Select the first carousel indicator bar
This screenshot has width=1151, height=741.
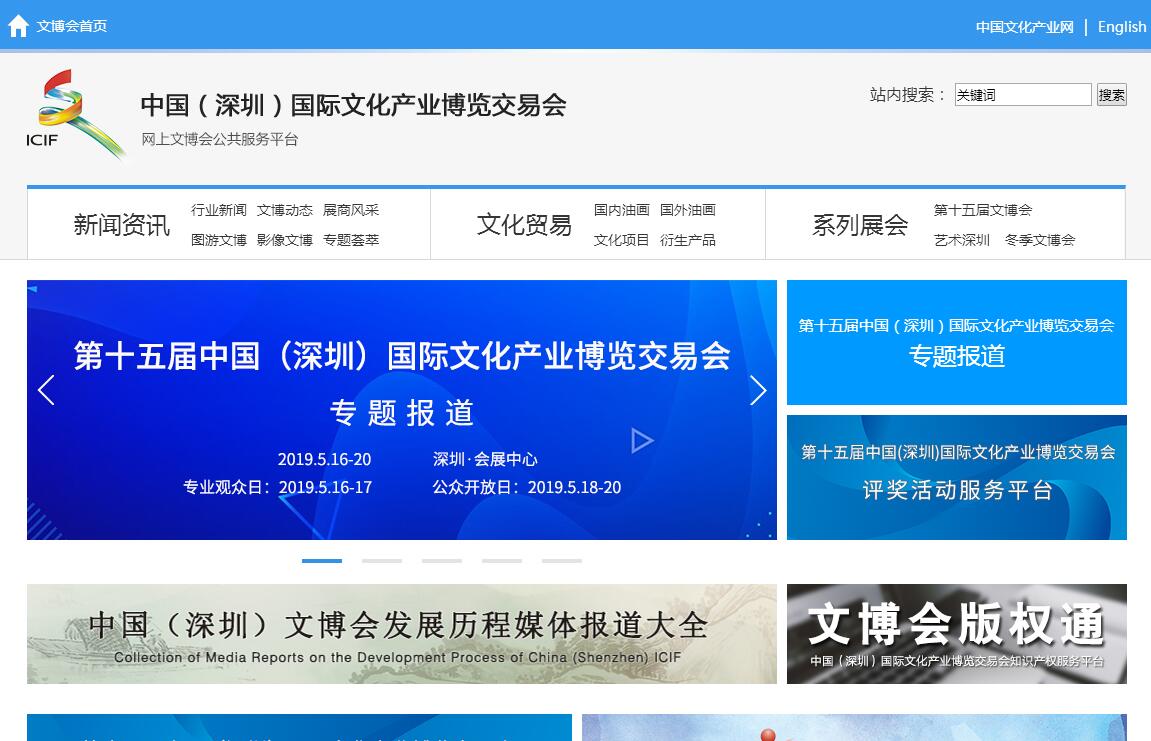click(x=322, y=561)
